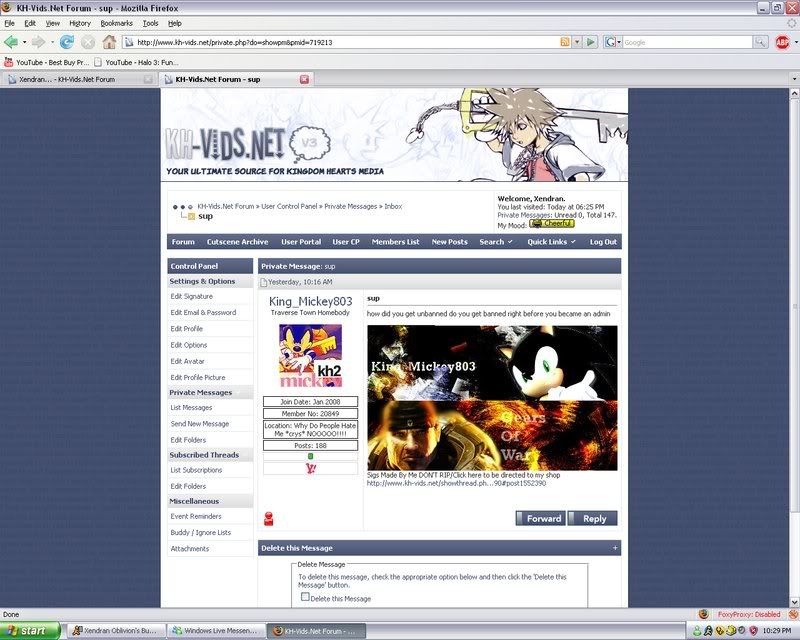Close the KH-Vids.Net Forum - sup tab
Image resolution: width=800 pixels, height=640 pixels.
pos(304,79)
